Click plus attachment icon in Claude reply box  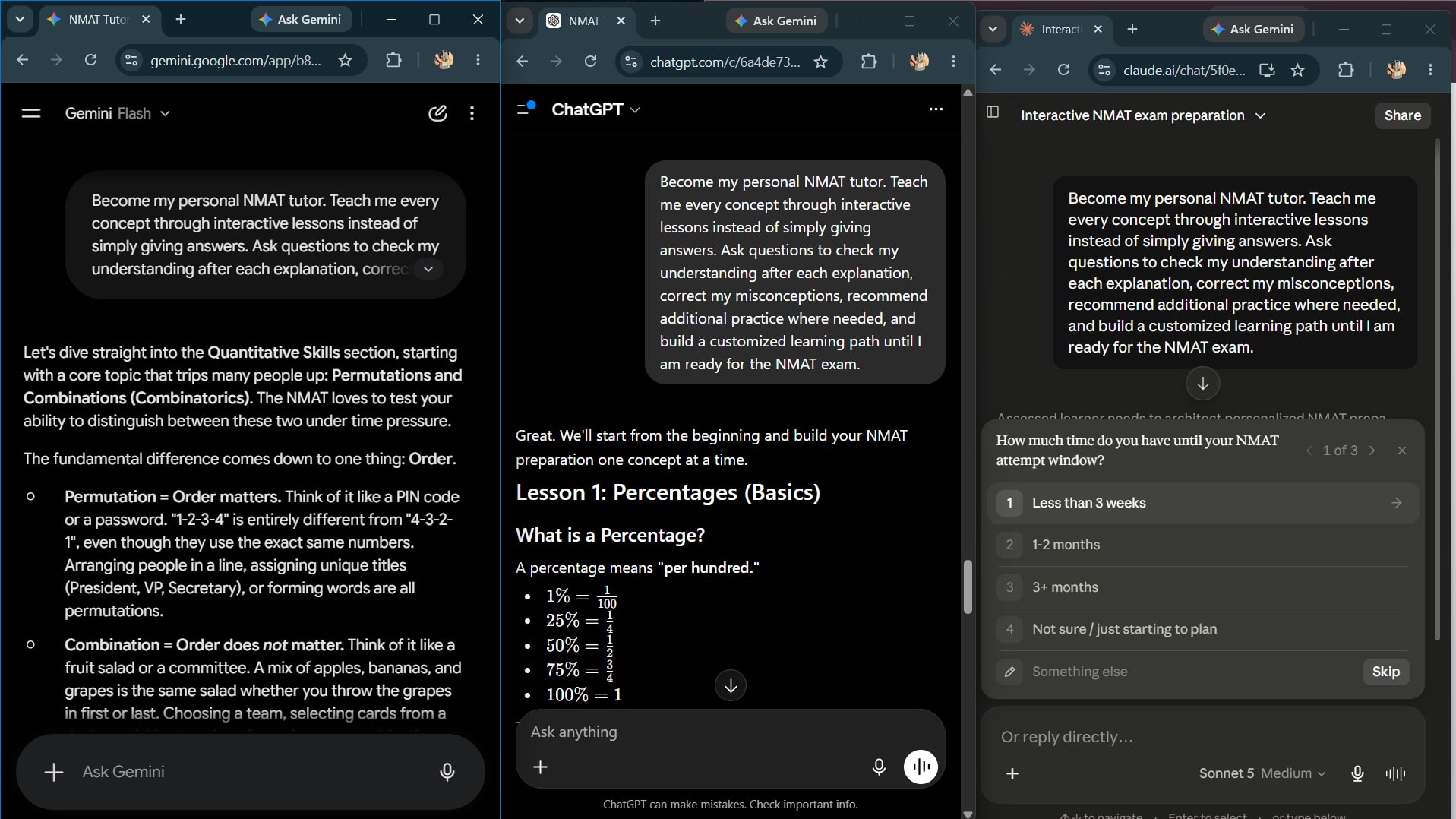point(1012,773)
